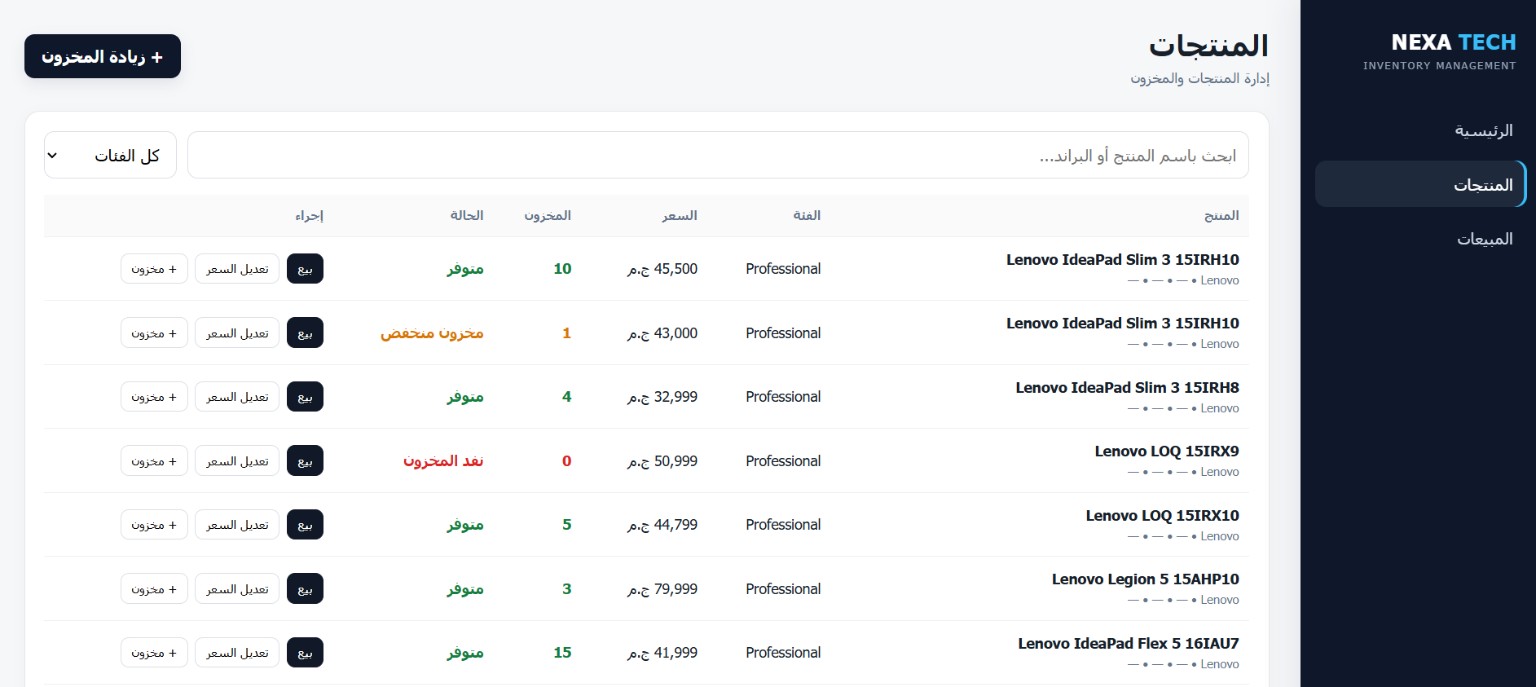Click + مخزون for the 45,500 IdeaPad Slim 3
This screenshot has width=1536, height=687.
pos(154,268)
